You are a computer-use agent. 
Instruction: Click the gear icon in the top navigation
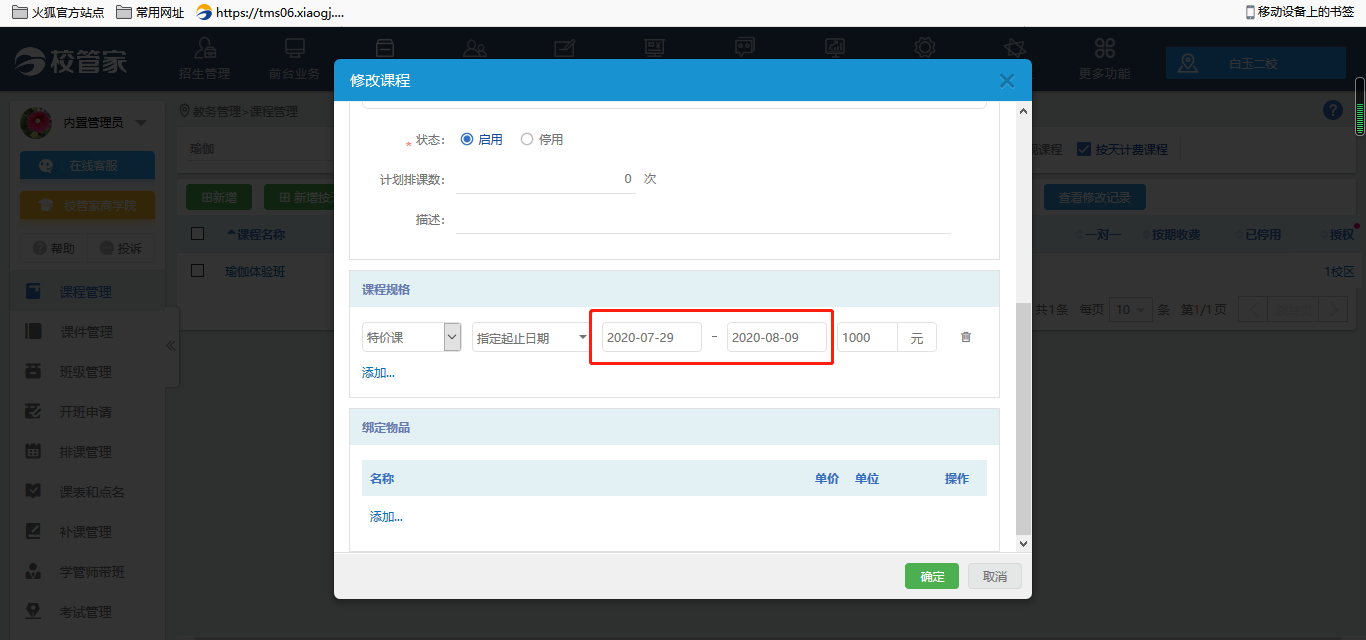point(925,47)
